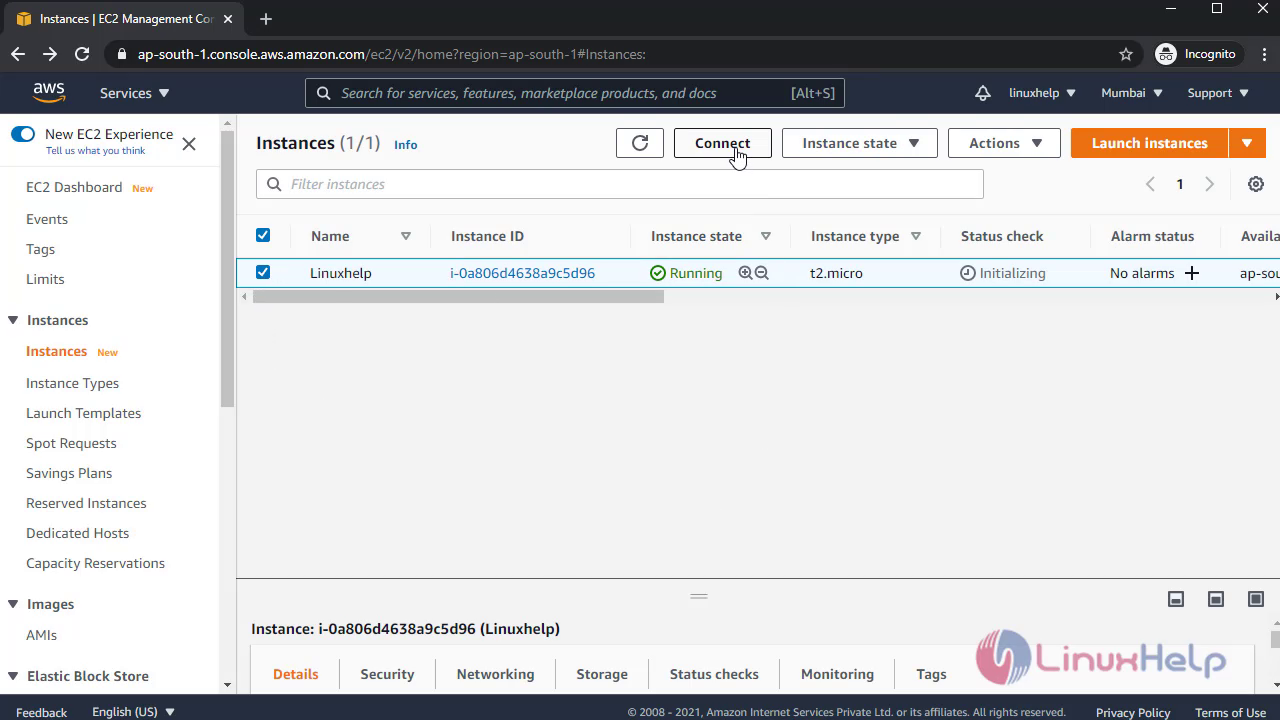Open the Actions dropdown button
The width and height of the screenshot is (1280, 720).
point(1005,143)
